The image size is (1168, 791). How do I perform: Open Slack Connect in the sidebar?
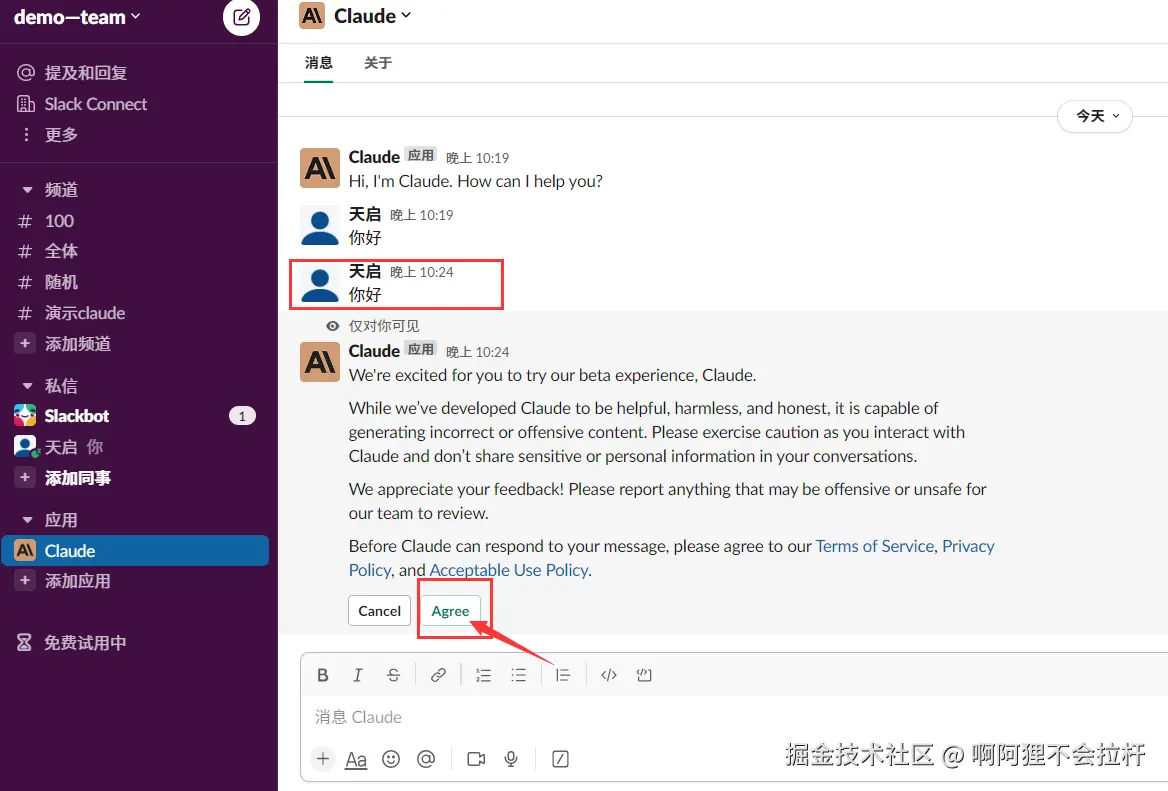pyautogui.click(x=95, y=104)
